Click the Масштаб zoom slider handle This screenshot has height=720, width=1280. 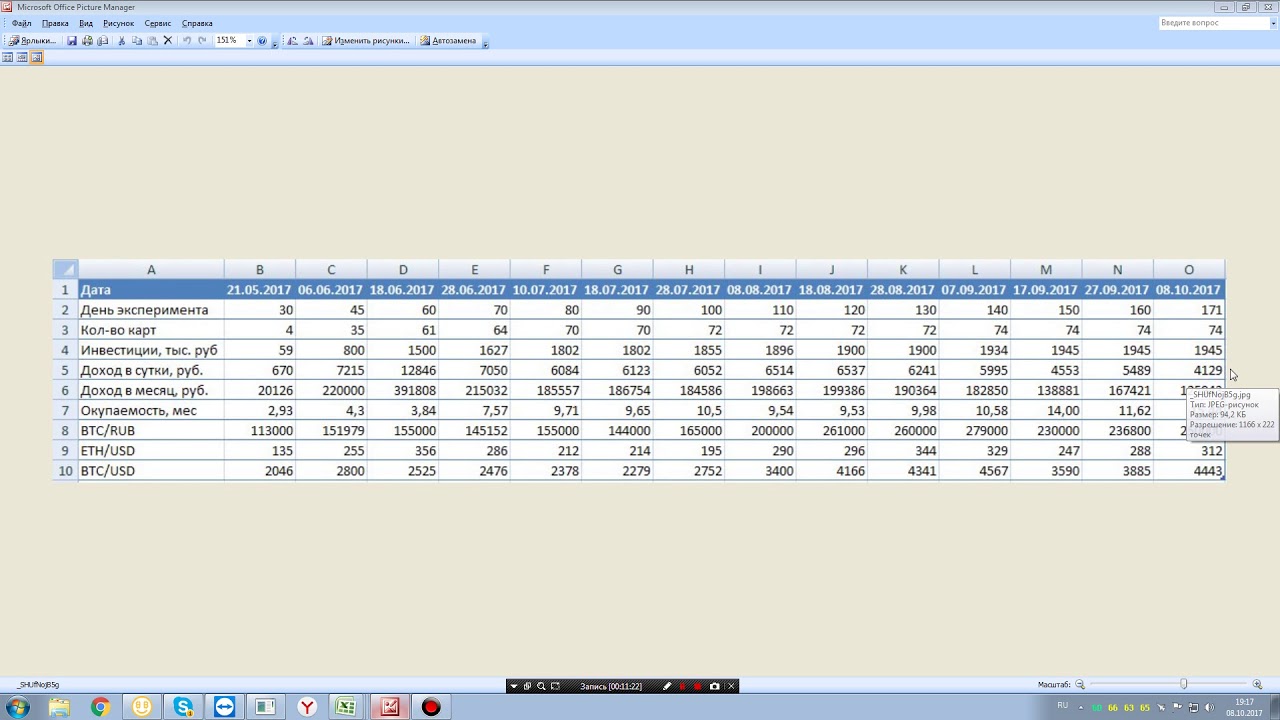coord(1184,684)
